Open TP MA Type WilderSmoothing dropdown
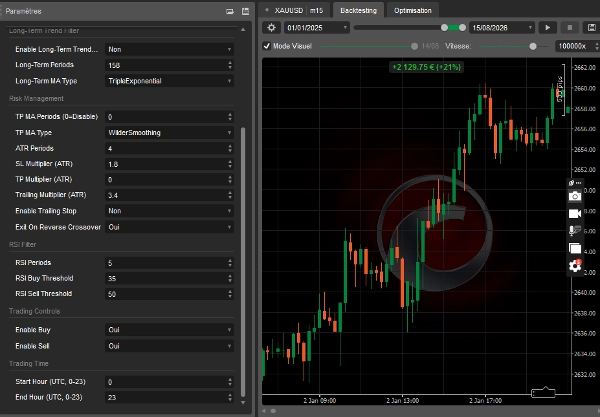This screenshot has width=600, height=417. coord(169,132)
